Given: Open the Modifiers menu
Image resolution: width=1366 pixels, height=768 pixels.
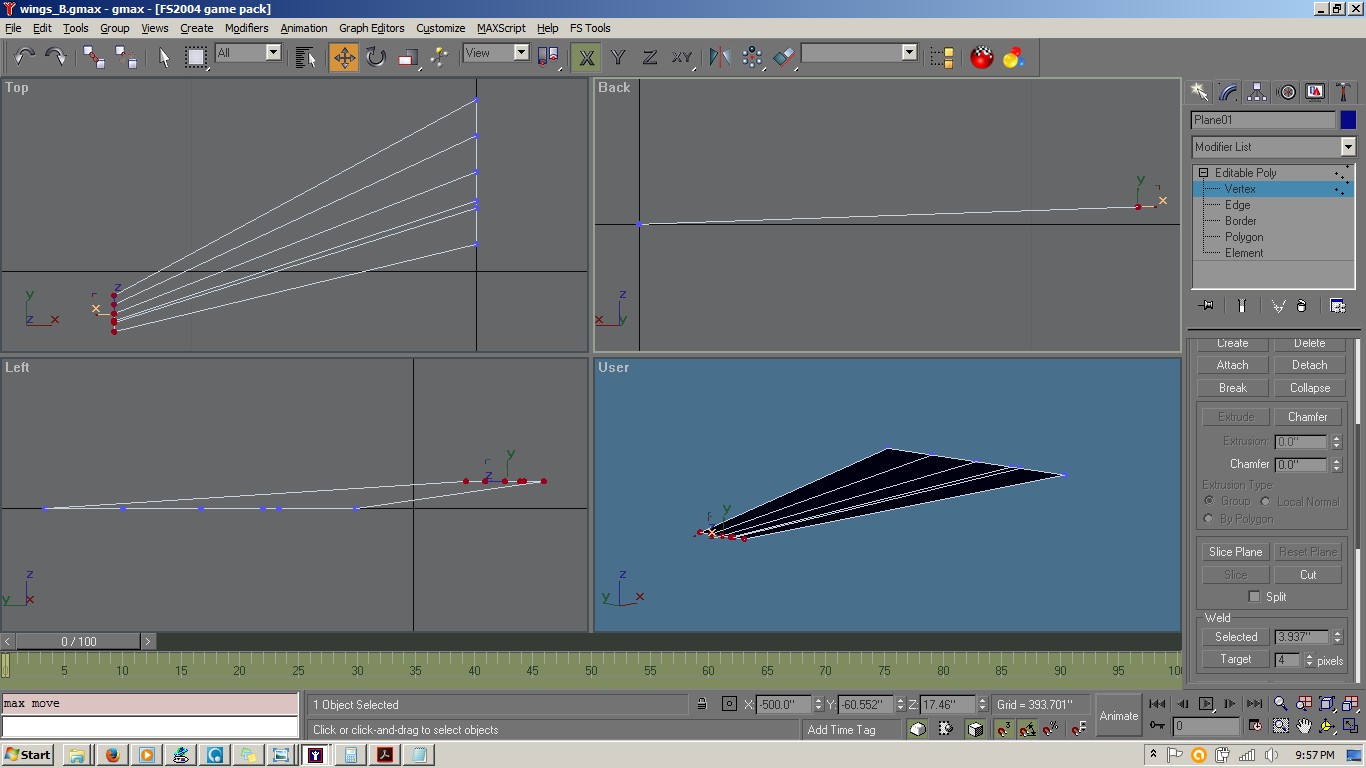Looking at the screenshot, I should tap(247, 28).
